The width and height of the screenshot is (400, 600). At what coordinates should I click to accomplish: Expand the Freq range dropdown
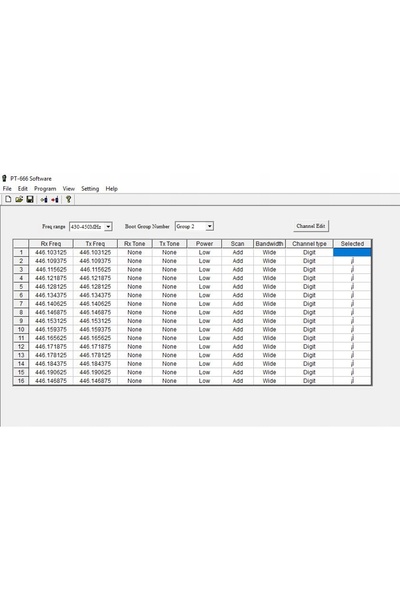click(x=108, y=227)
